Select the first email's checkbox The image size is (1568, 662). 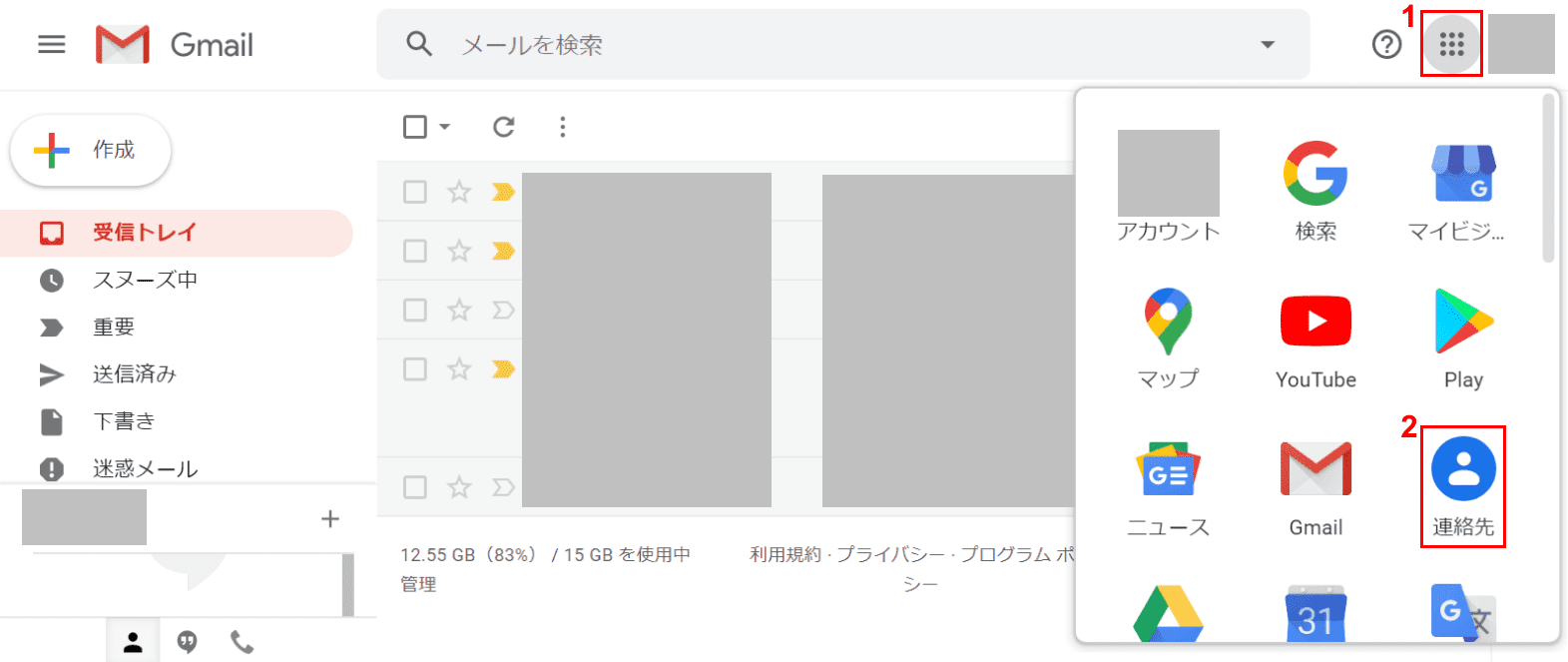(415, 192)
